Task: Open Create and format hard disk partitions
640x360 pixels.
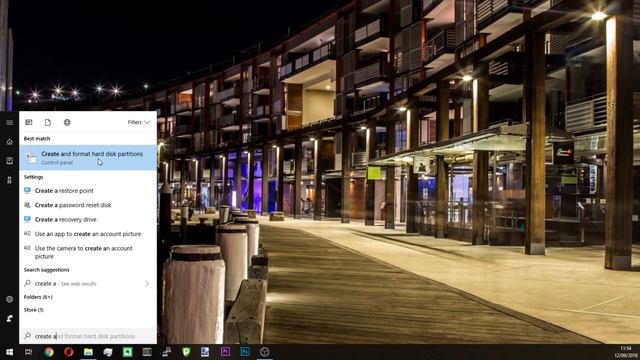Action: [x=88, y=158]
